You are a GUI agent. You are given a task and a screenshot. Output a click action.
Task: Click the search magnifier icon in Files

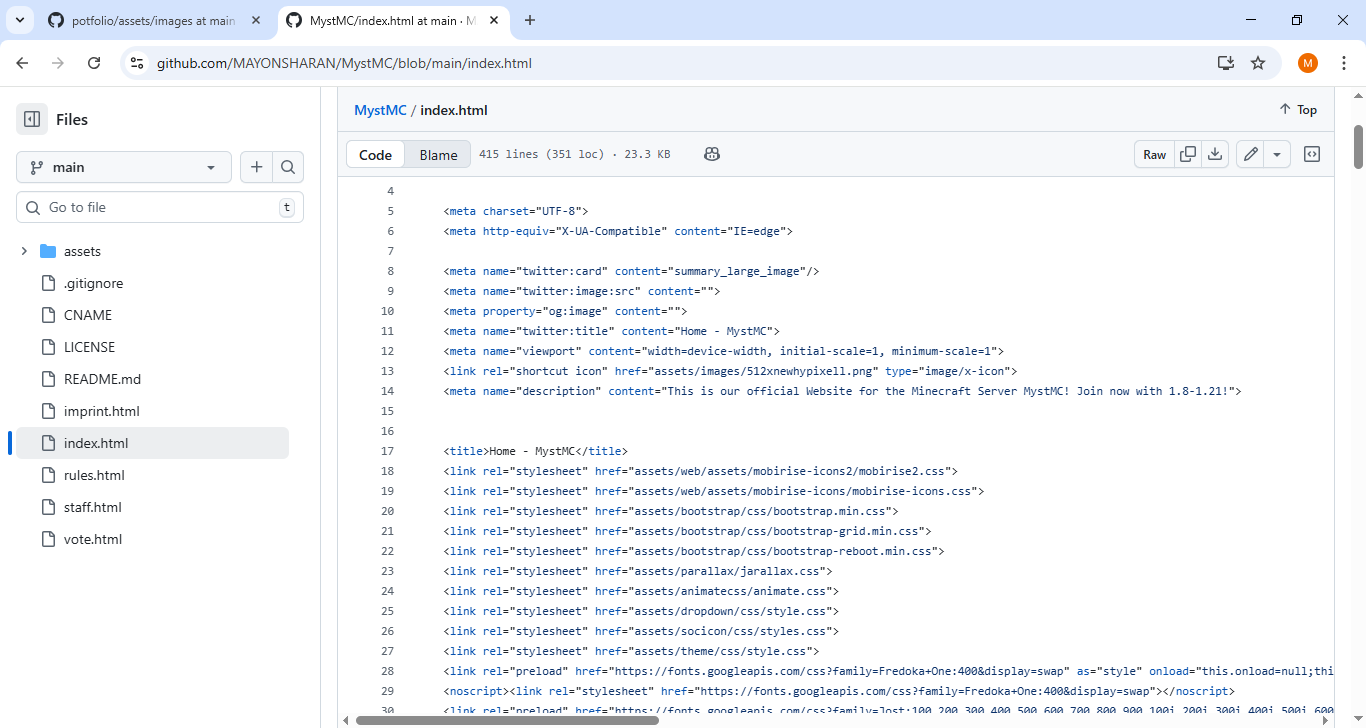pyautogui.click(x=288, y=167)
